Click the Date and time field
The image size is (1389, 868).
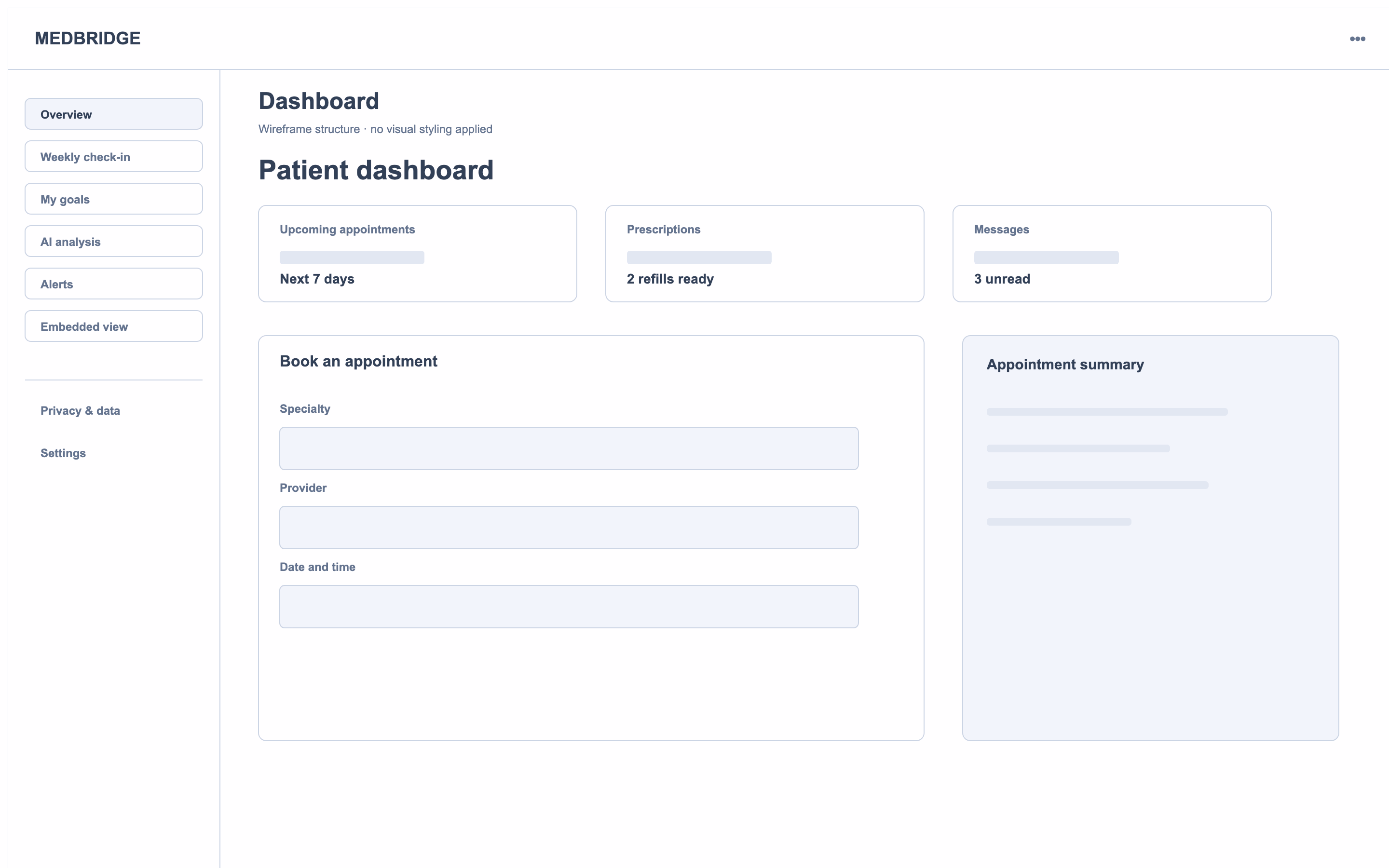pyautogui.click(x=569, y=607)
